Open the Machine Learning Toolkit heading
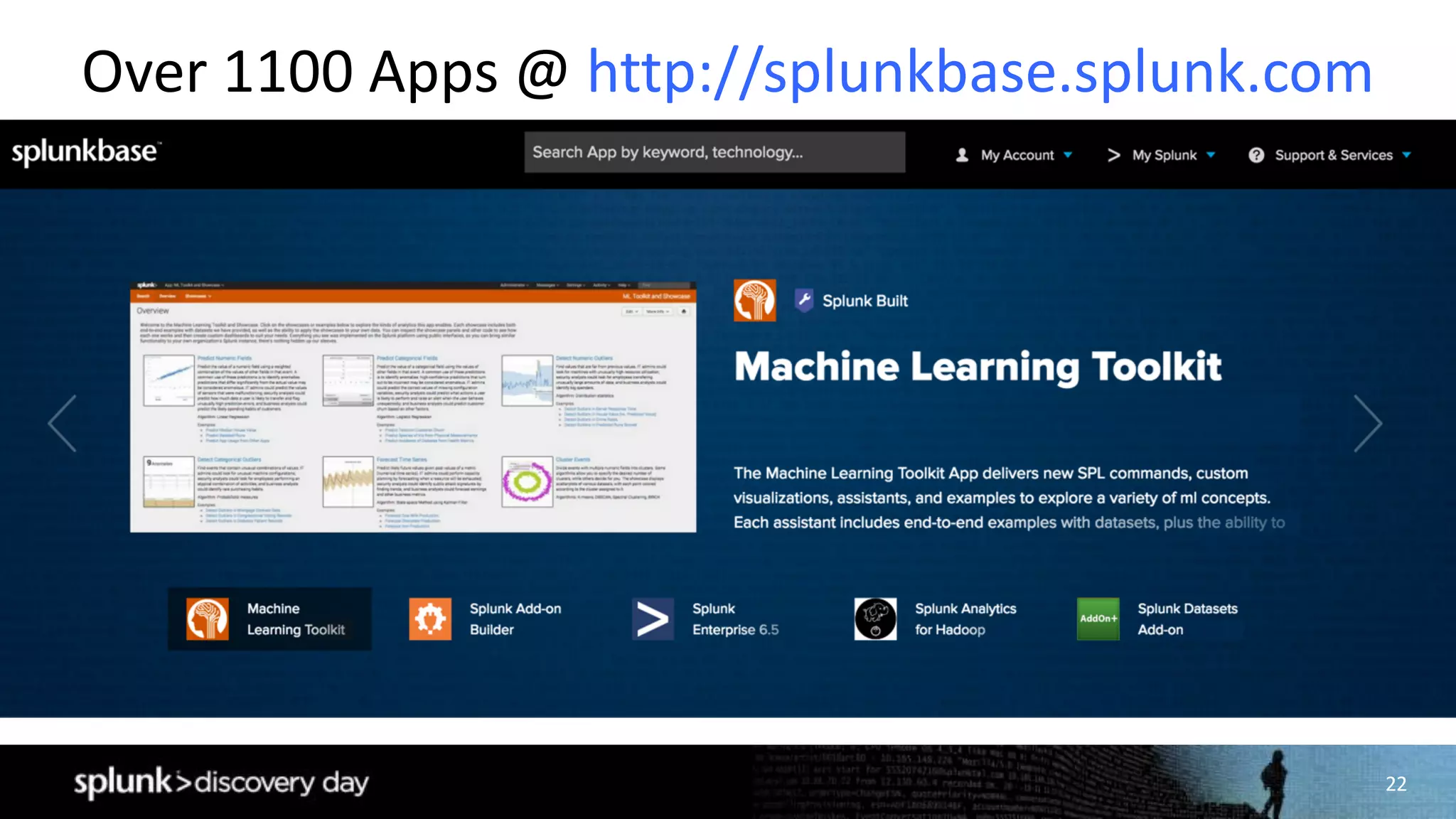 [x=978, y=367]
